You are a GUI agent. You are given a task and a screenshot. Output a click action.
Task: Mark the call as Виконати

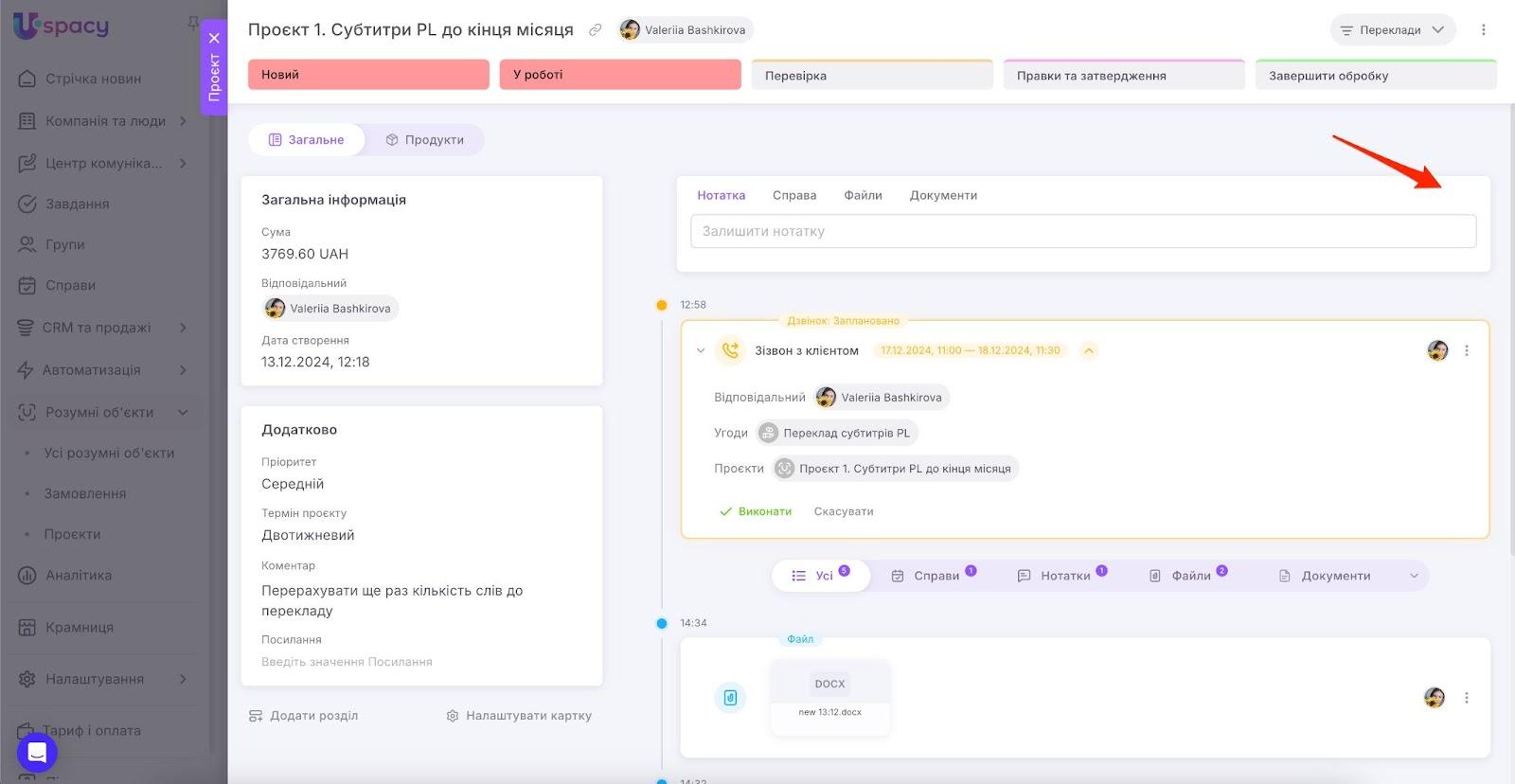click(756, 511)
